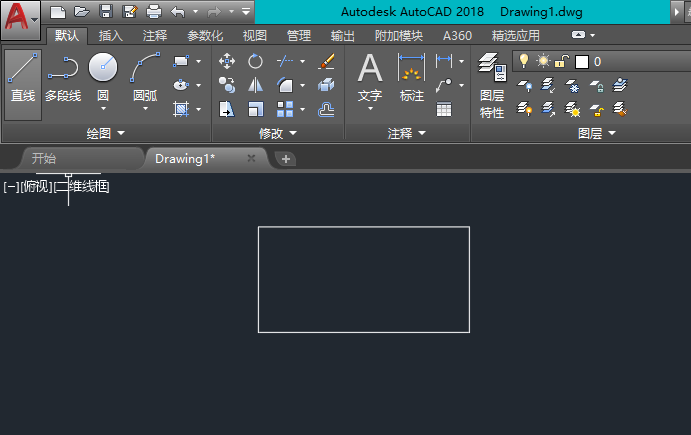Expand the 图层 panel flyout
The width and height of the screenshot is (691, 435).
(x=597, y=133)
